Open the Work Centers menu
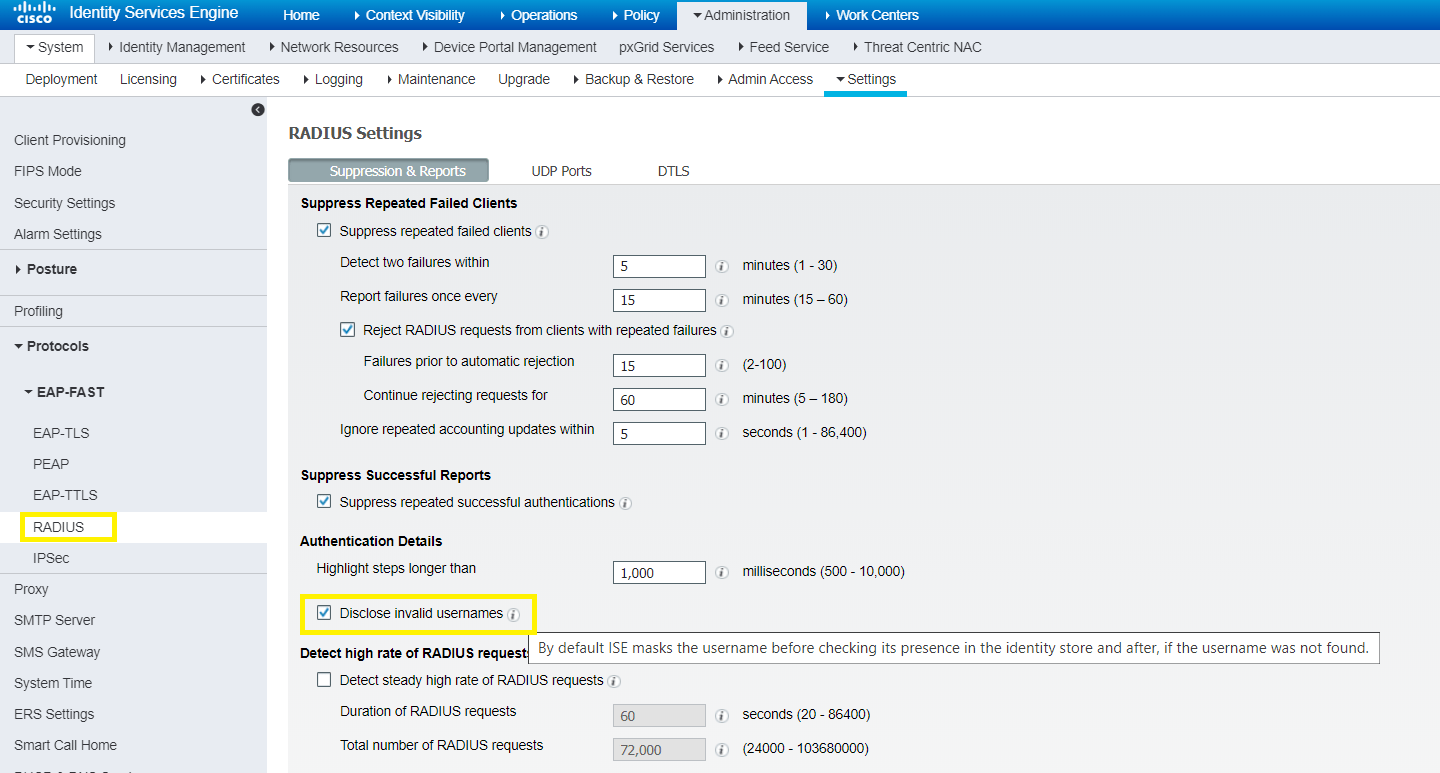 coord(876,15)
